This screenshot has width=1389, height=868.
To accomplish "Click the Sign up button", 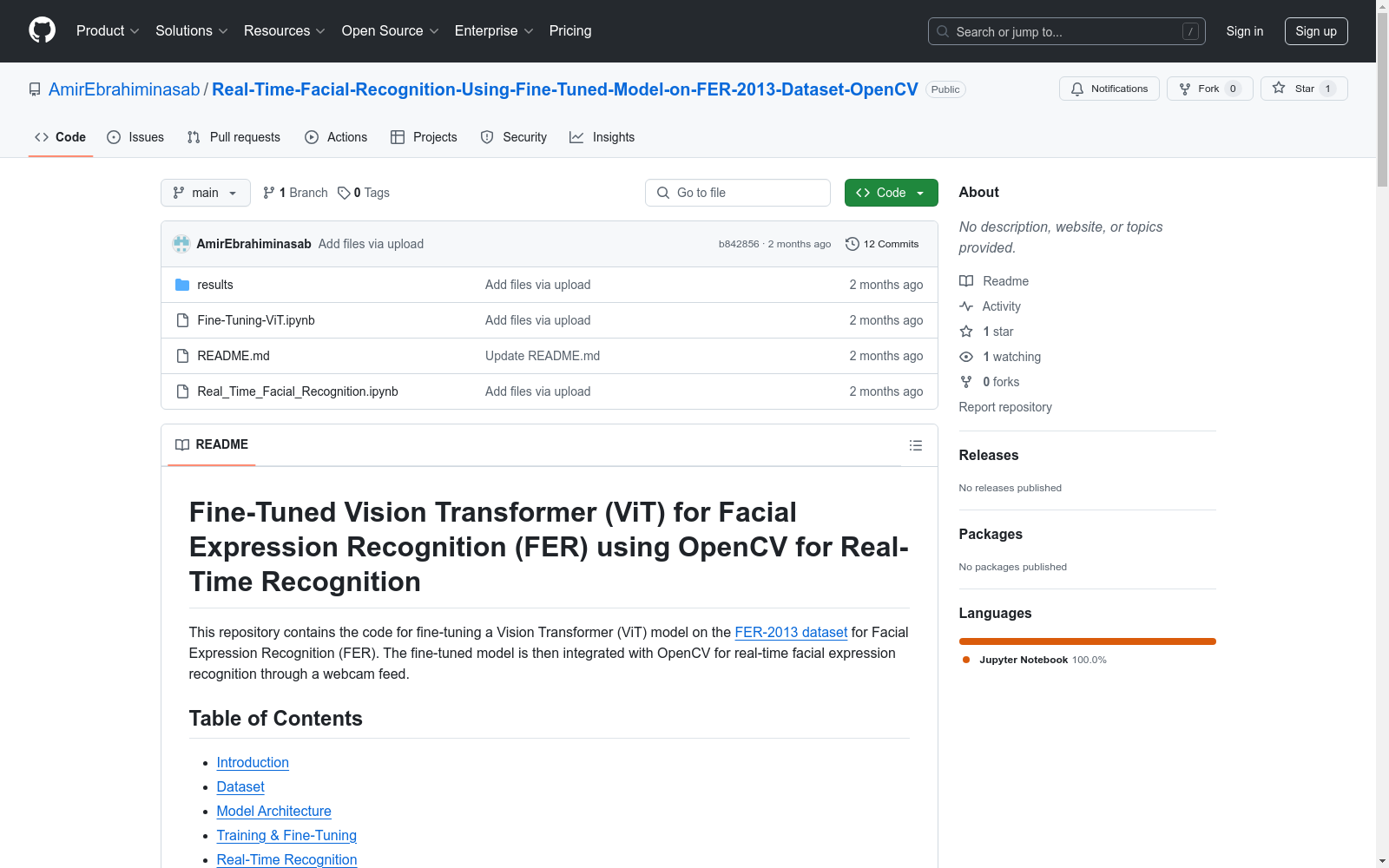I will [1316, 31].
